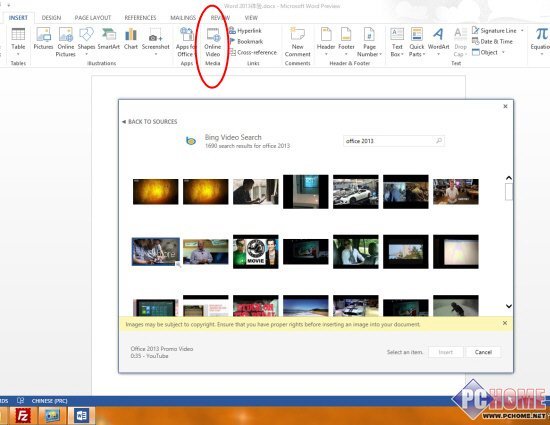550x425 pixels.
Task: Click the Online Video button
Action: coord(213,42)
